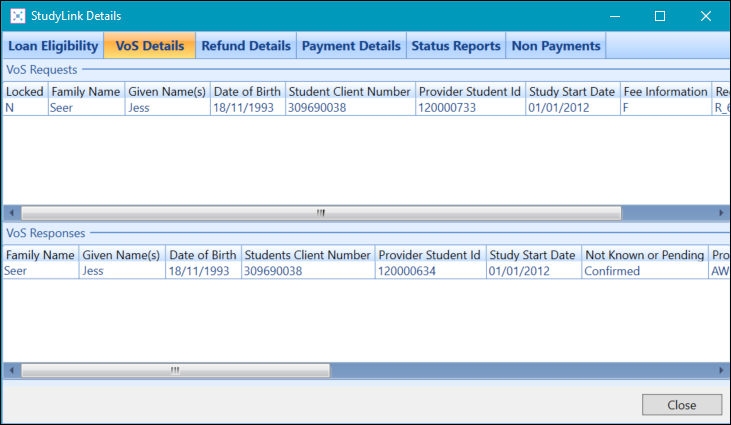
Task: Go to the Payment Details tab
Action: [x=351, y=46]
